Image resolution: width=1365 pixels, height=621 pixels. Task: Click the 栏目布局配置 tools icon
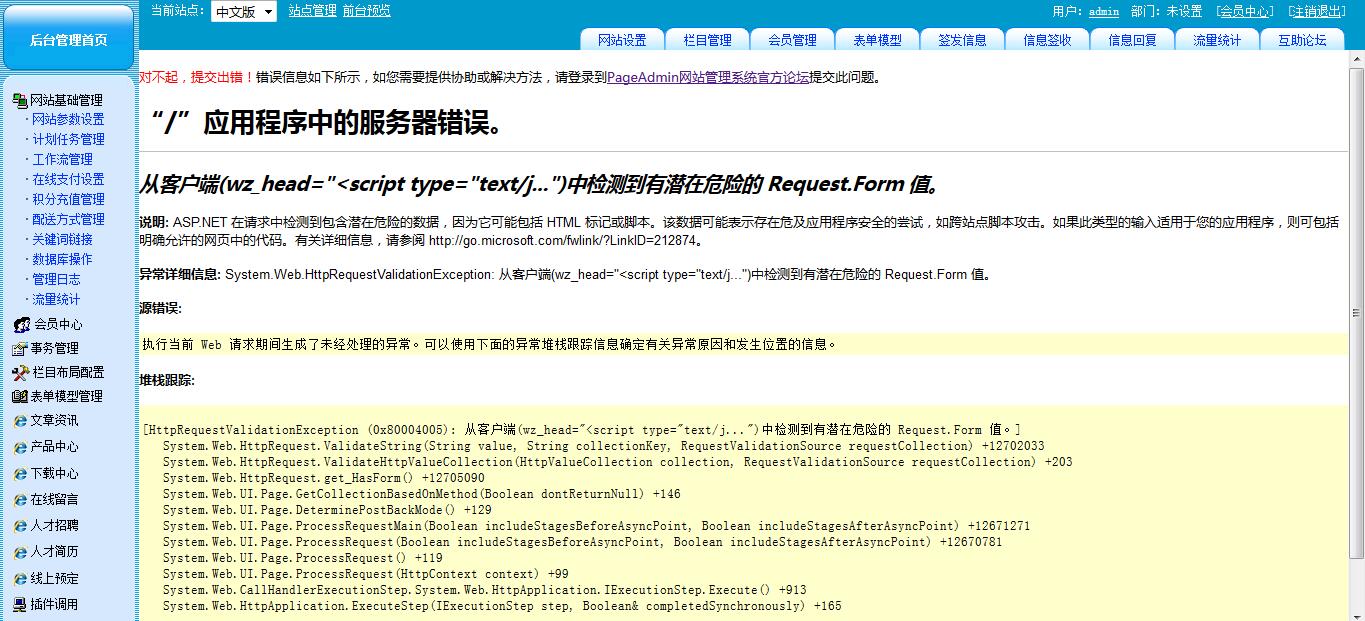pyautogui.click(x=20, y=372)
